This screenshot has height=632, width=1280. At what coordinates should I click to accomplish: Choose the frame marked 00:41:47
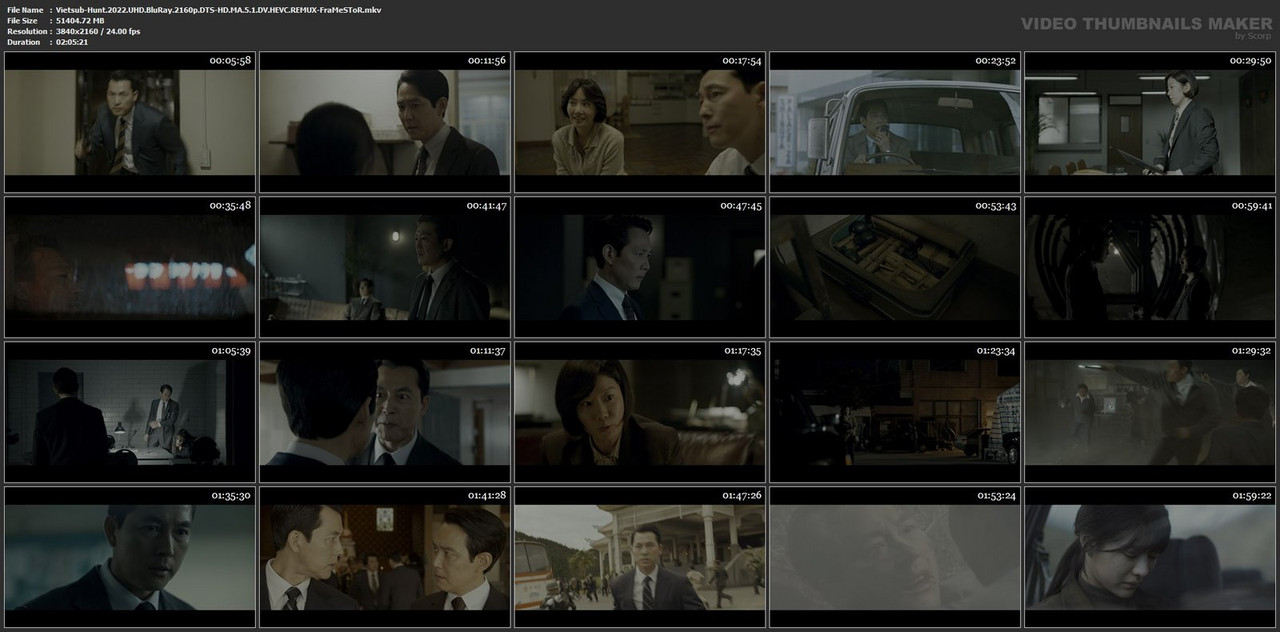tap(385, 267)
